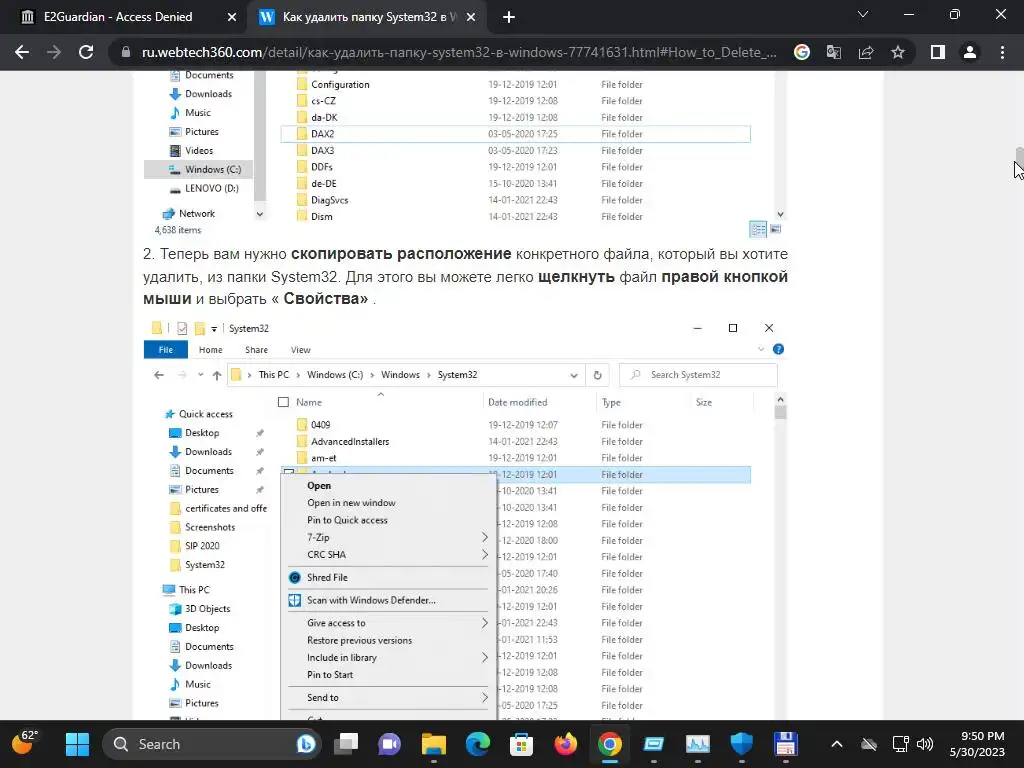Open Task View from the taskbar
This screenshot has width=1024, height=768.
(x=346, y=744)
